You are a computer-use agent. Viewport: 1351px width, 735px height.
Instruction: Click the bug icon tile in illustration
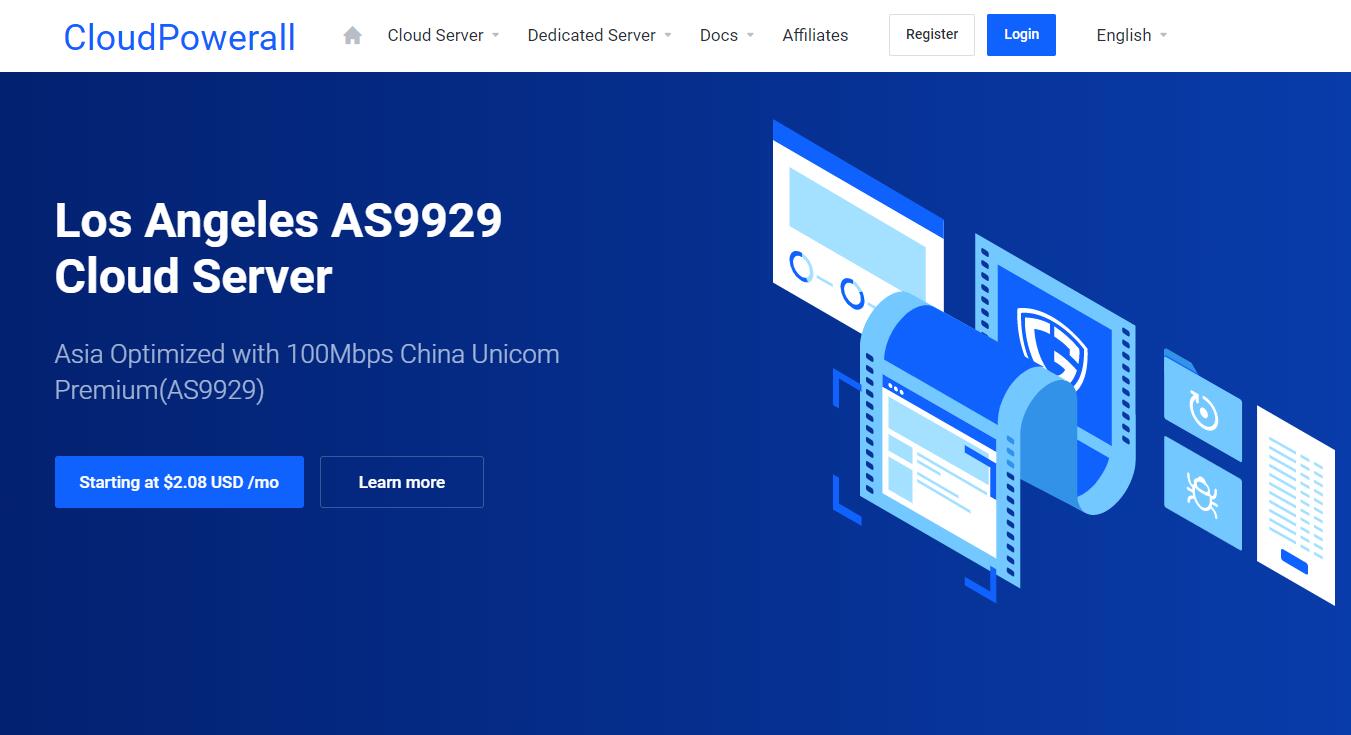pyautogui.click(x=1202, y=493)
